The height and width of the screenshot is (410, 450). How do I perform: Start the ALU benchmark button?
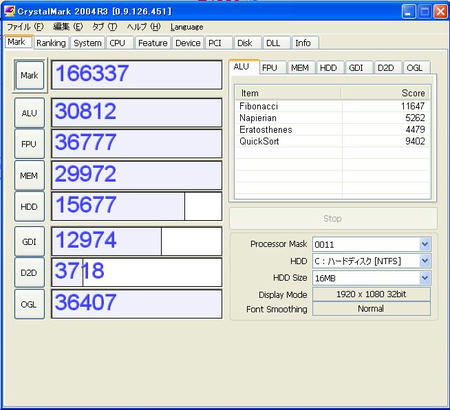[x=29, y=113]
